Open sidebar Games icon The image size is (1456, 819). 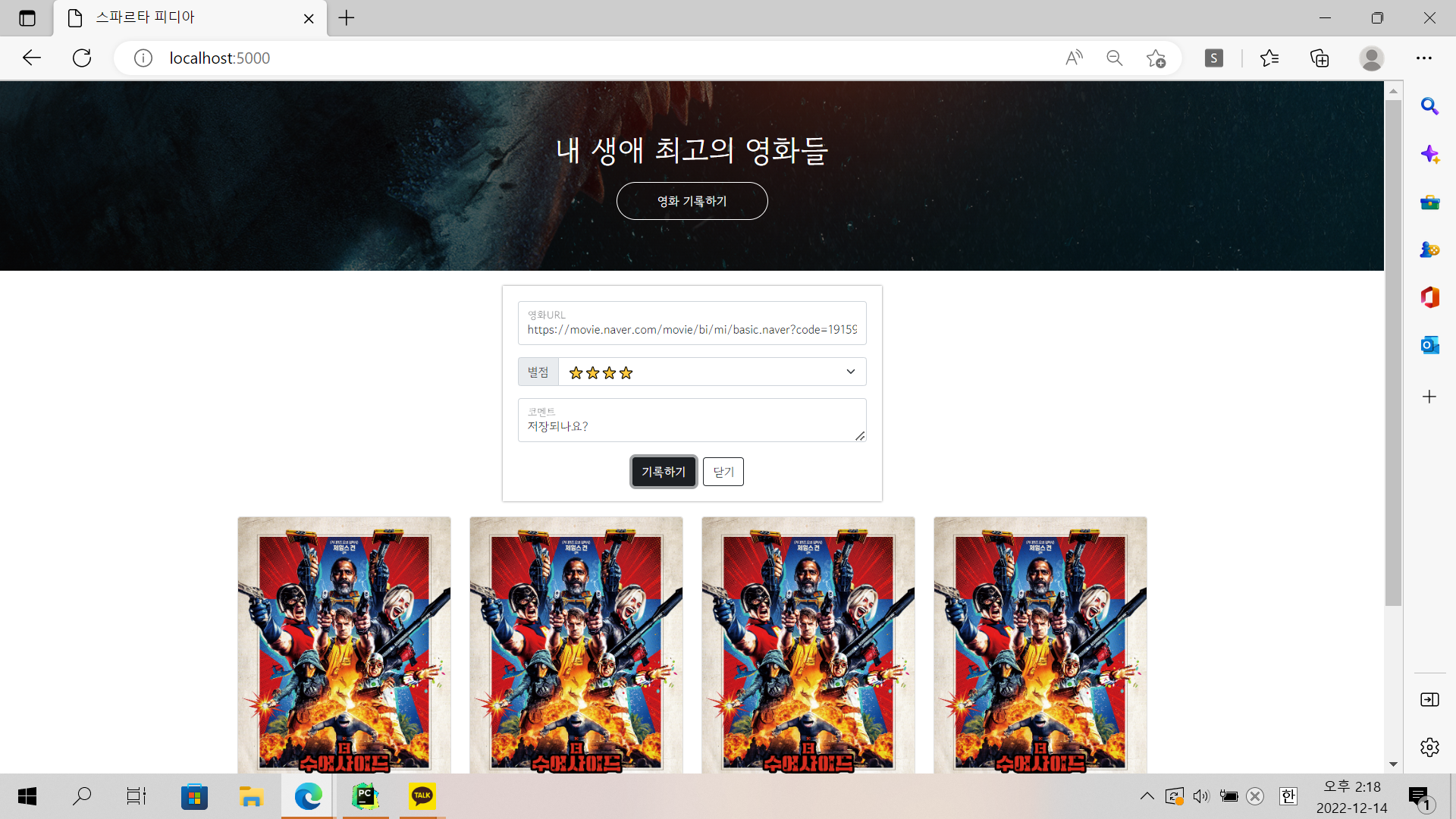point(1429,249)
